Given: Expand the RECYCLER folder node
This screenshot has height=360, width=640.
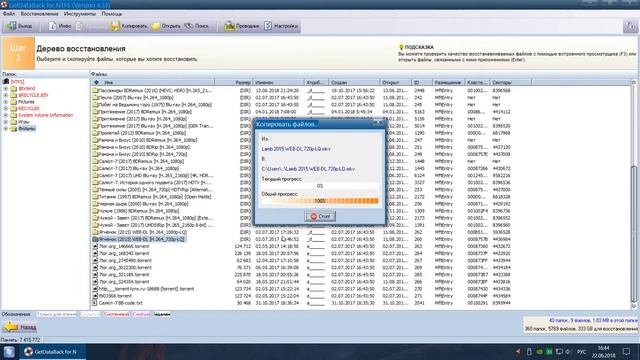Looking at the screenshot, I should (6, 109).
